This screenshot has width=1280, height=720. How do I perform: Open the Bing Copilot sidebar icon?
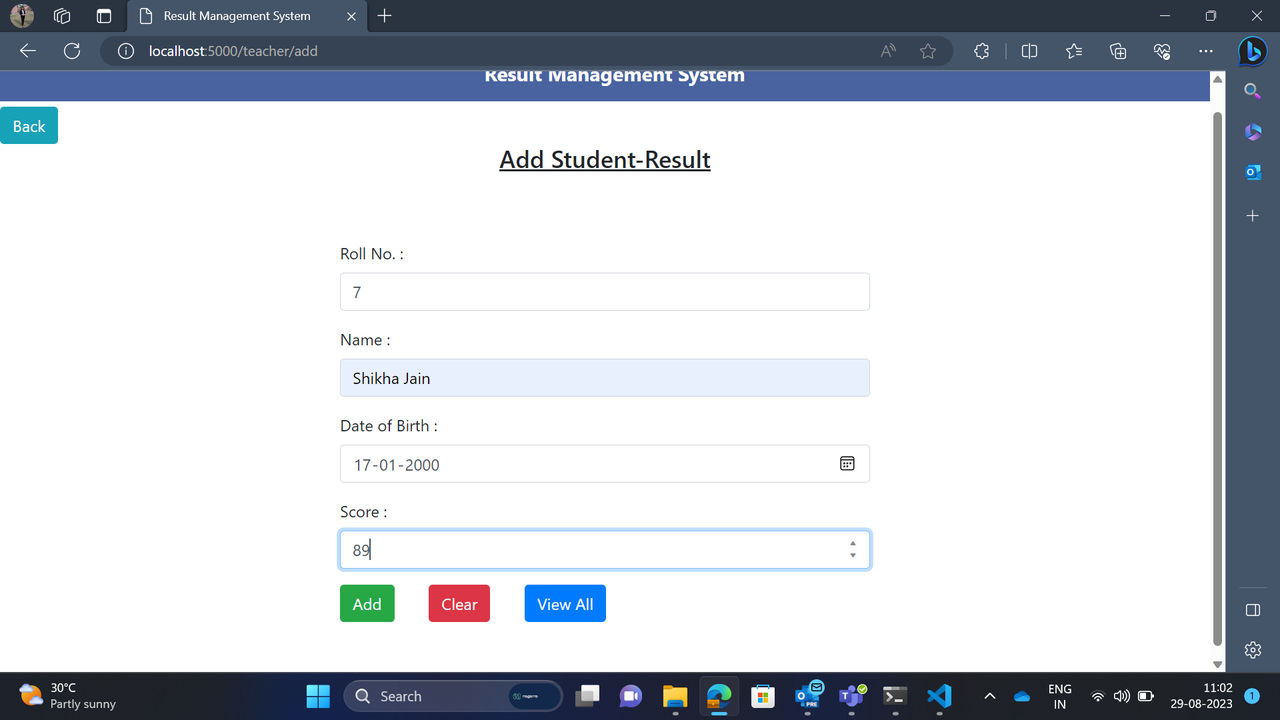1252,51
